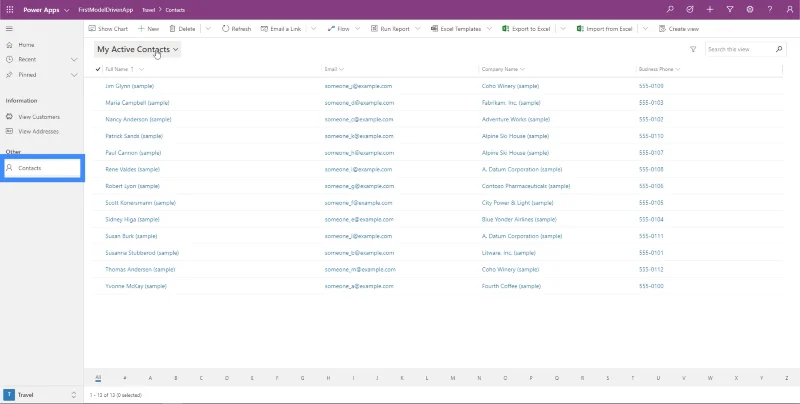The image size is (800, 404).
Task: Open the app launcher waffle icon
Action: pos(10,10)
